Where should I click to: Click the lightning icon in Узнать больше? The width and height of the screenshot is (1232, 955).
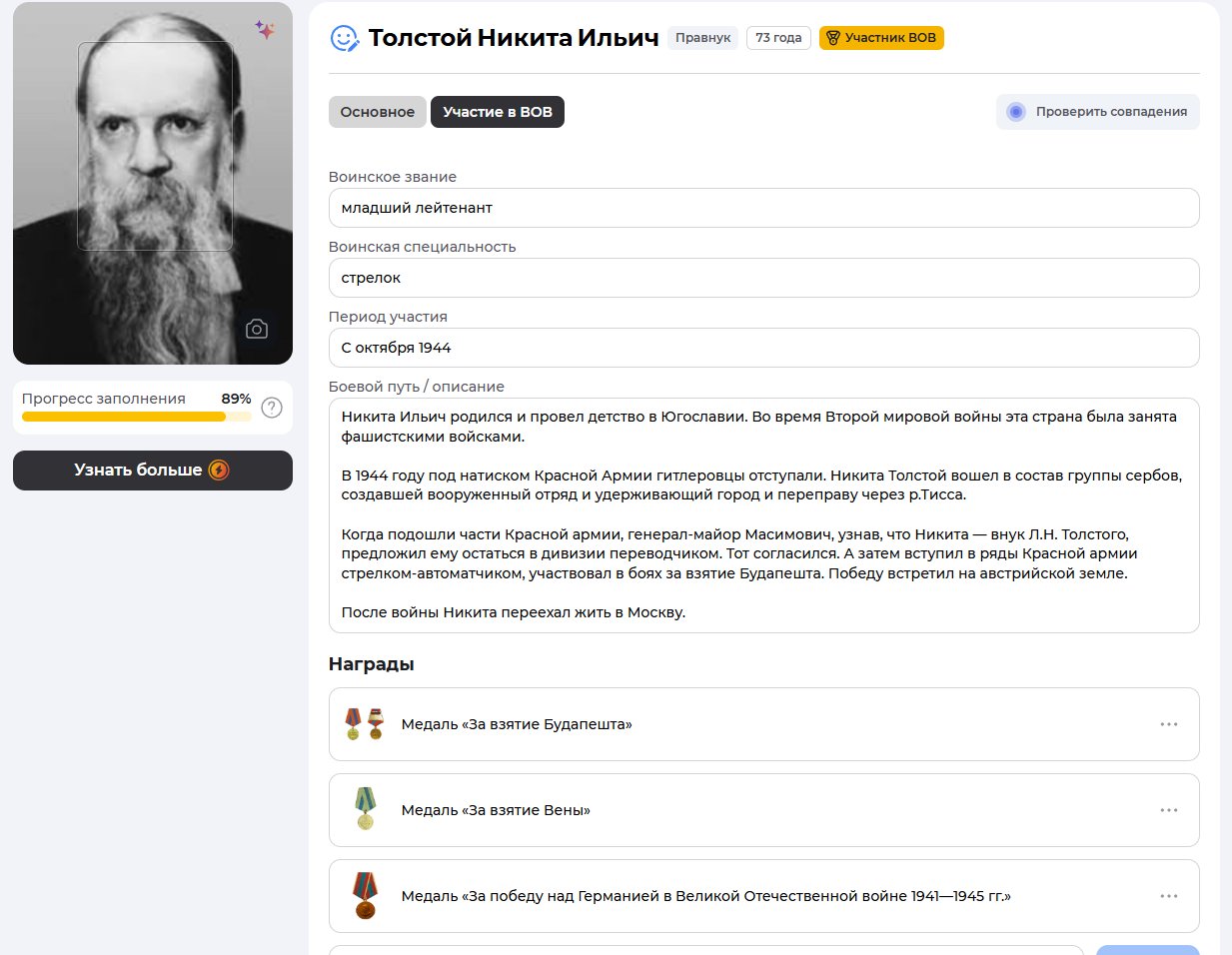pos(219,471)
